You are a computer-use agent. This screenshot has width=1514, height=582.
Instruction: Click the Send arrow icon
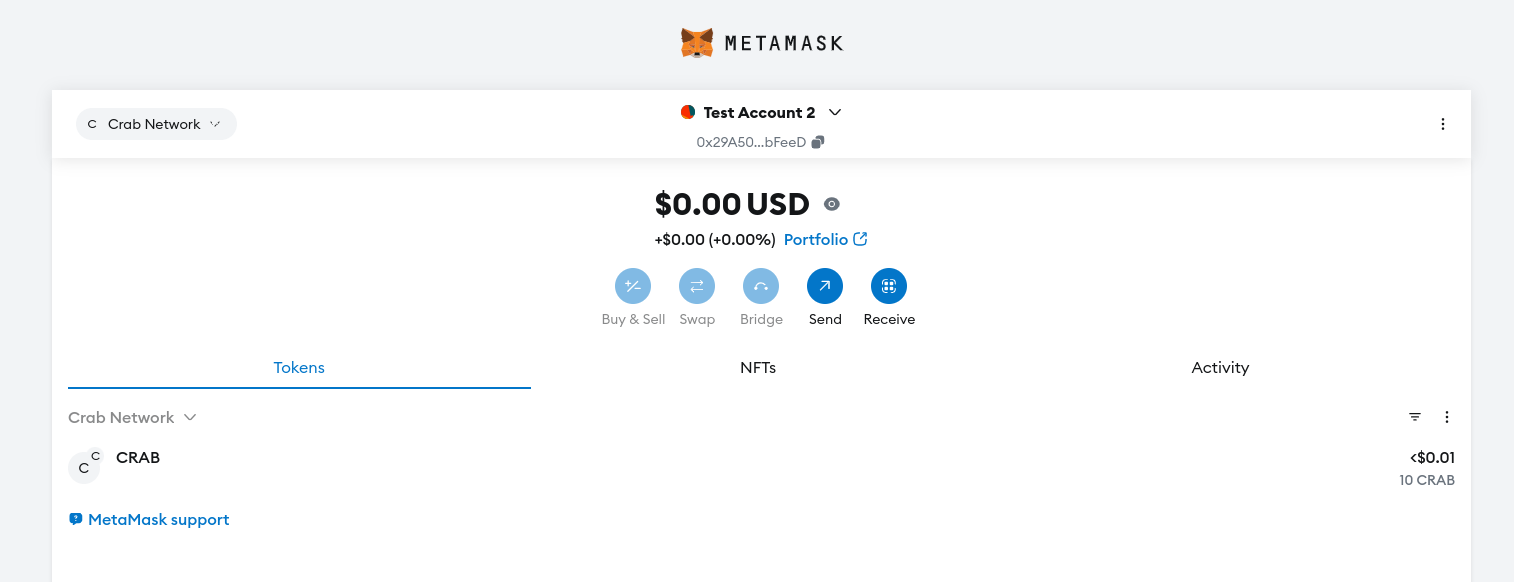(825, 287)
